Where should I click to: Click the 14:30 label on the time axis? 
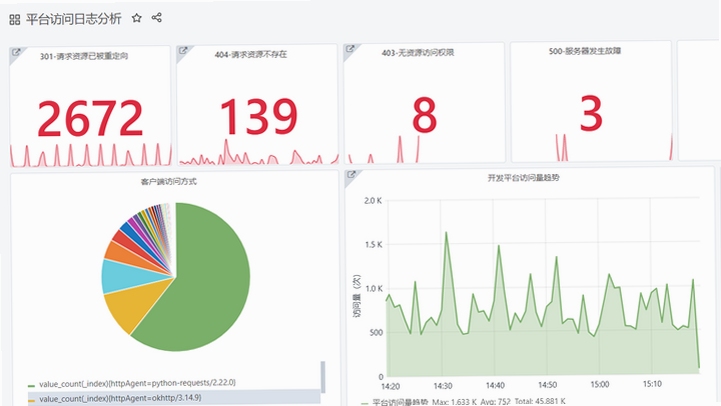(x=442, y=385)
